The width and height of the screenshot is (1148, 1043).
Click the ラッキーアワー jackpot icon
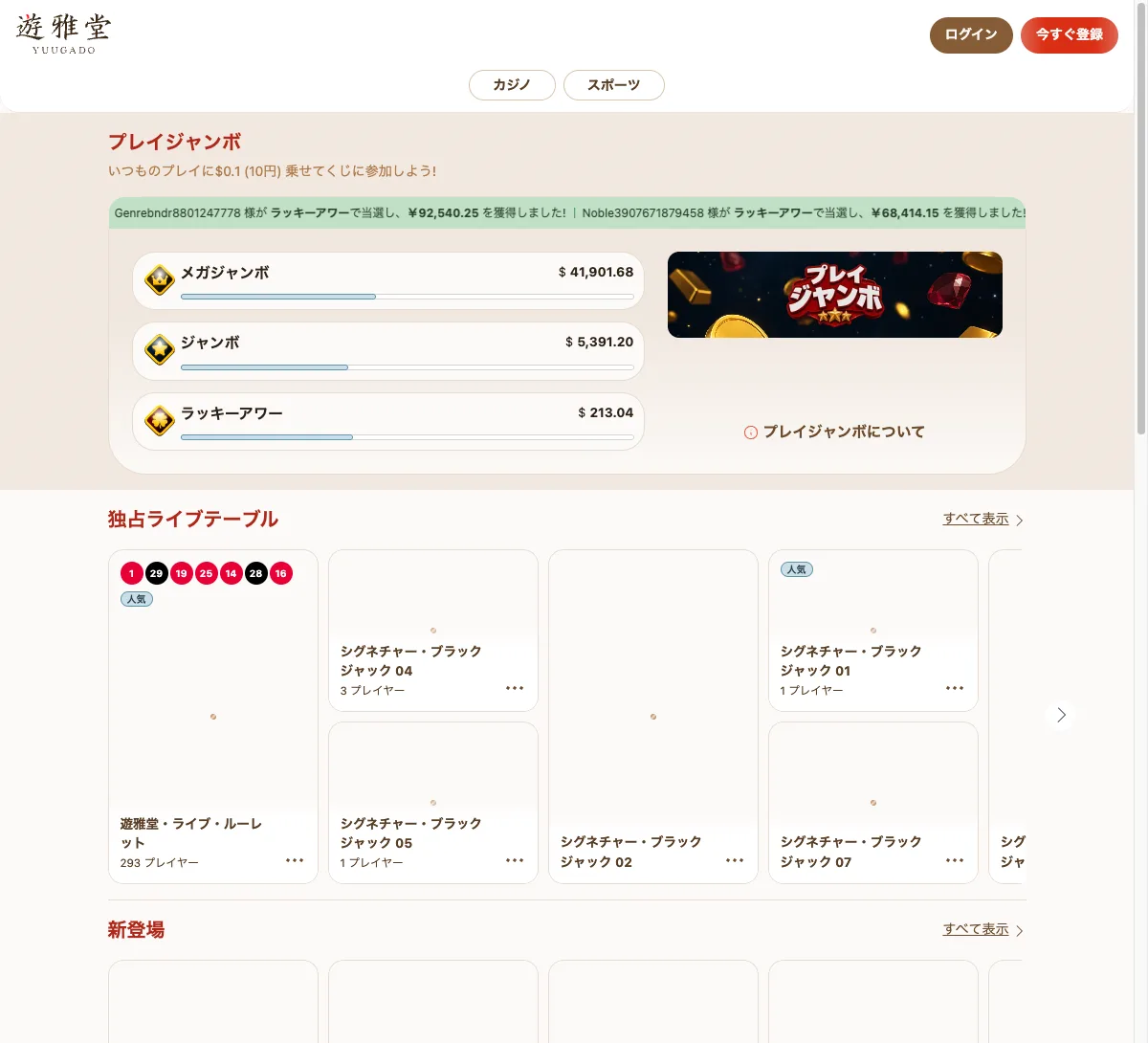159,420
